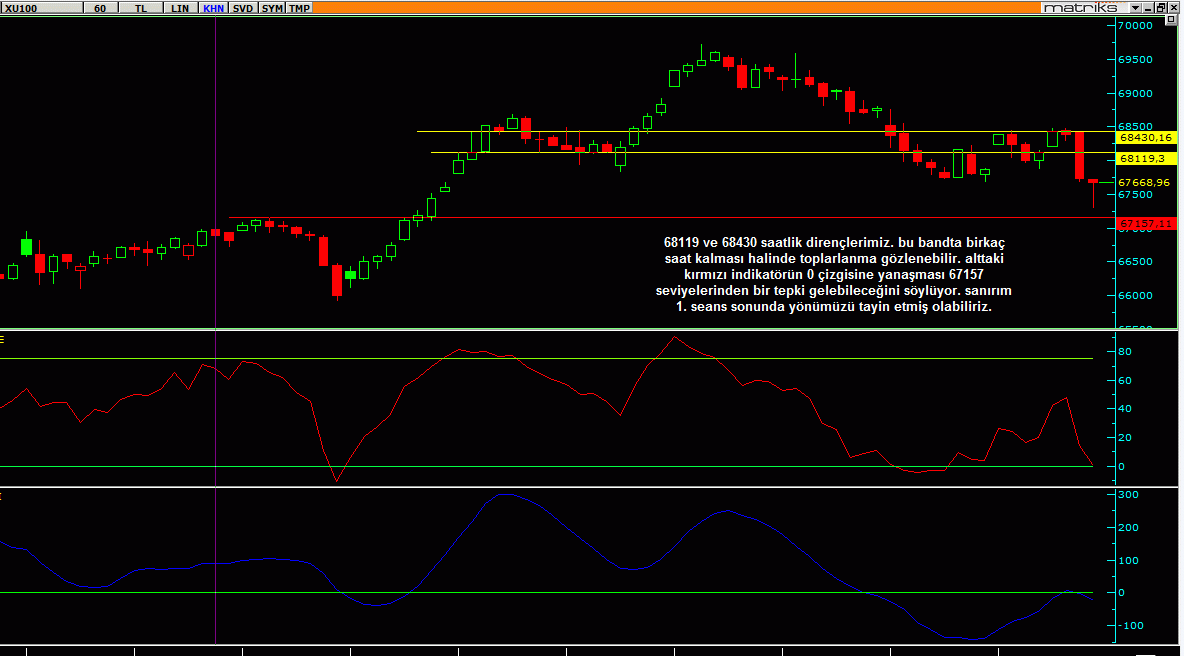Click the matriks logo

1079,7
